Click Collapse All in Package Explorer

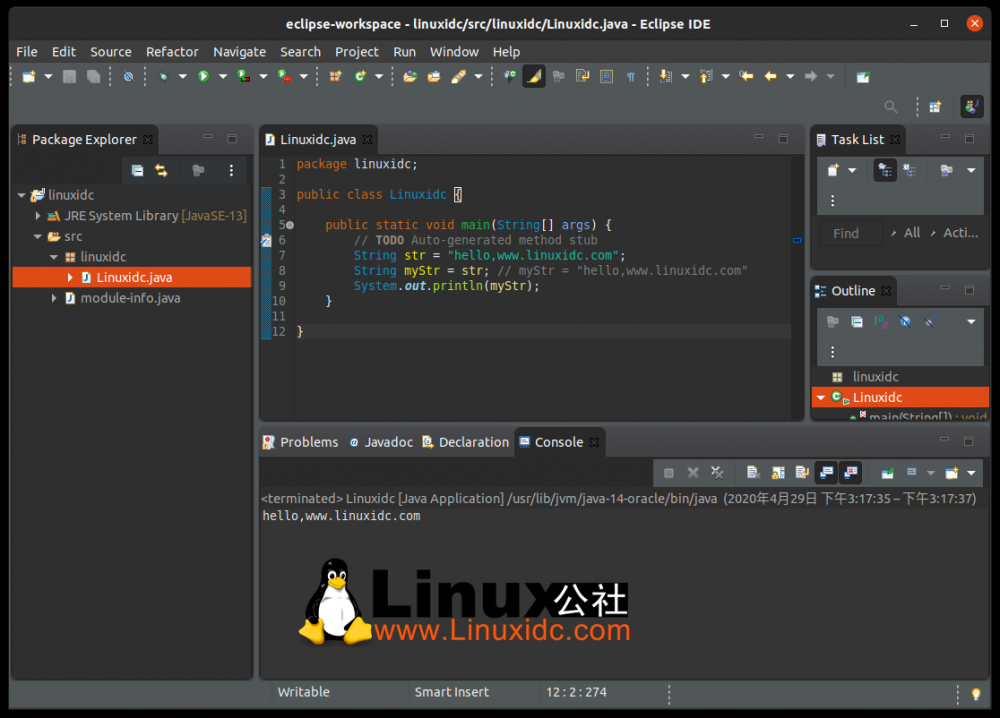(x=137, y=171)
